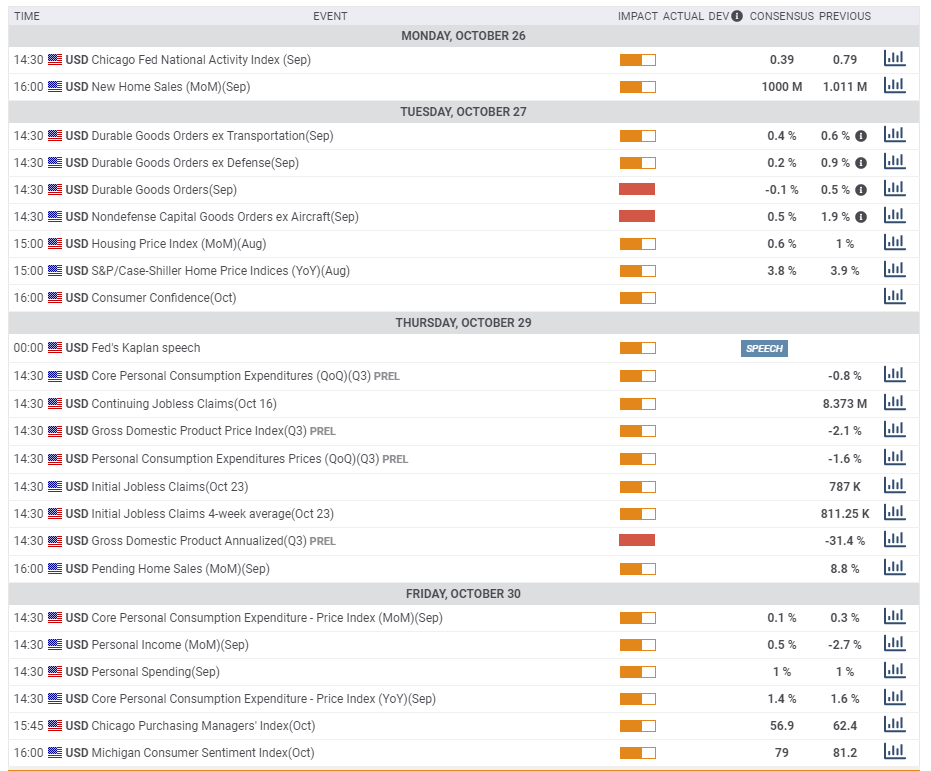Screen dimensions: 931x771
Task: Click info icon beside Durable Goods Orders previous 0.5 %
Action: [x=861, y=190]
